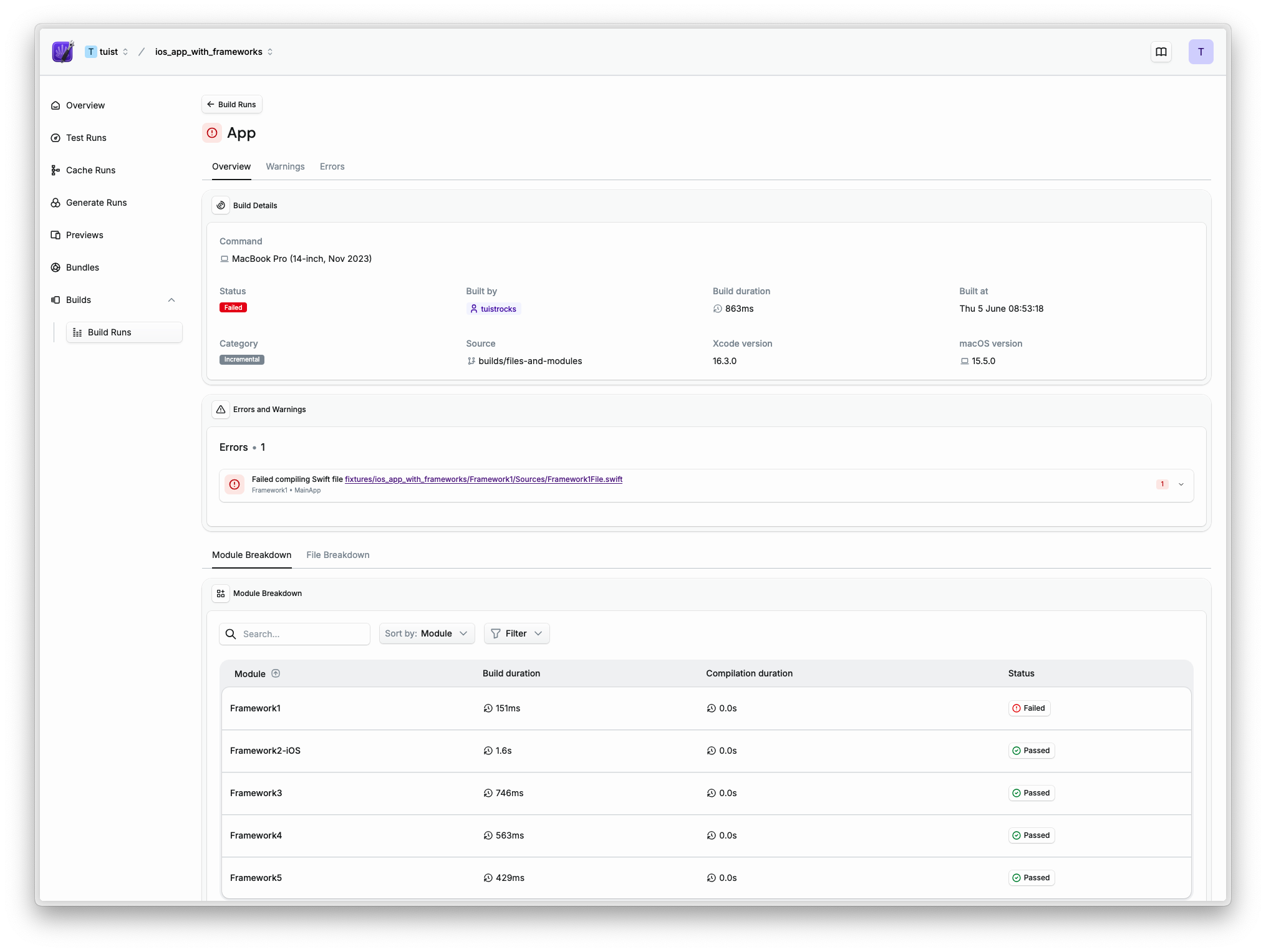Collapse the Builds section in the sidebar
The image size is (1266, 952).
(x=172, y=300)
